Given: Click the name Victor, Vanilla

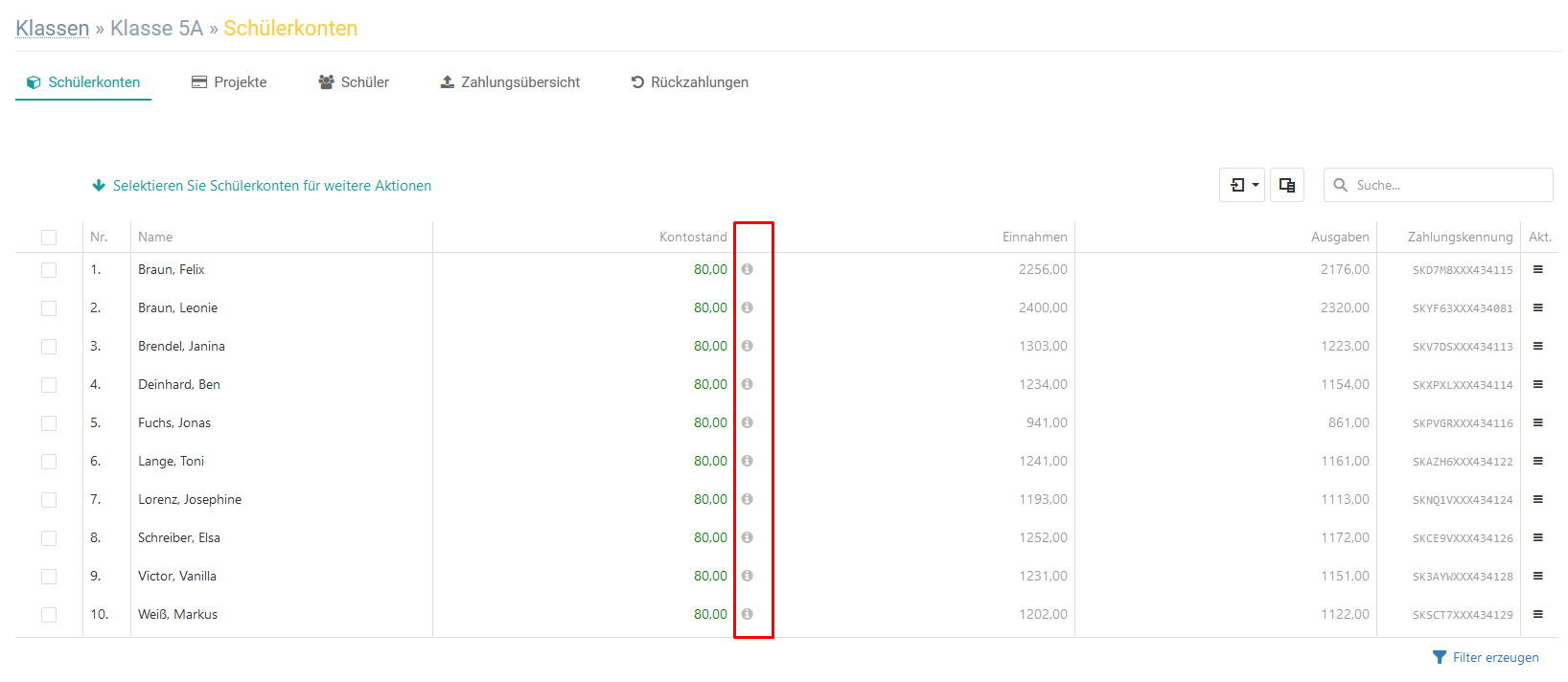Looking at the screenshot, I should [177, 576].
